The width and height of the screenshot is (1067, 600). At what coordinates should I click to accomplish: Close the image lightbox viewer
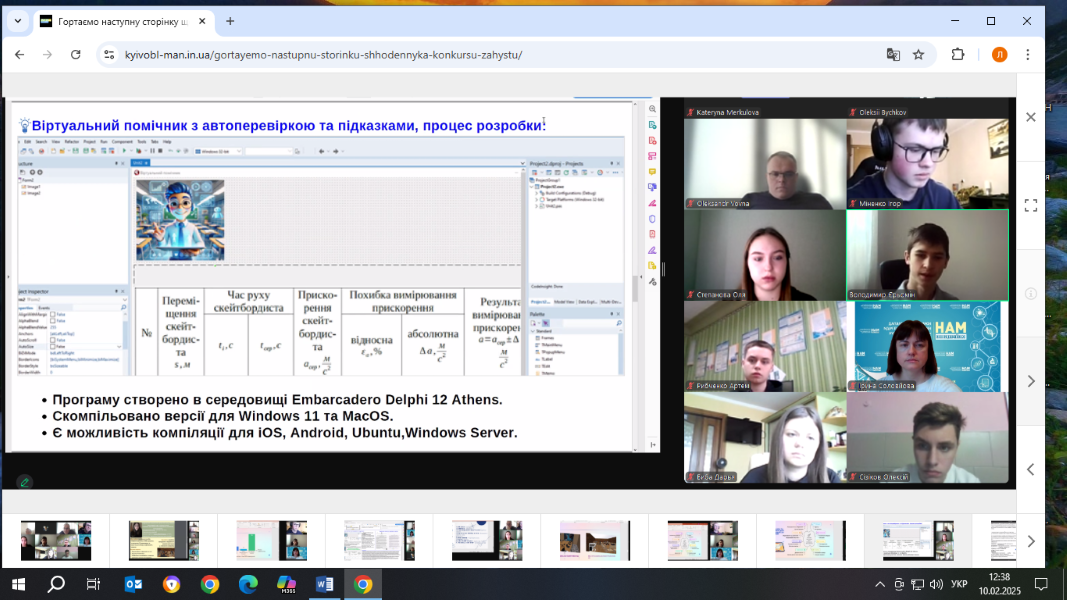(1031, 117)
